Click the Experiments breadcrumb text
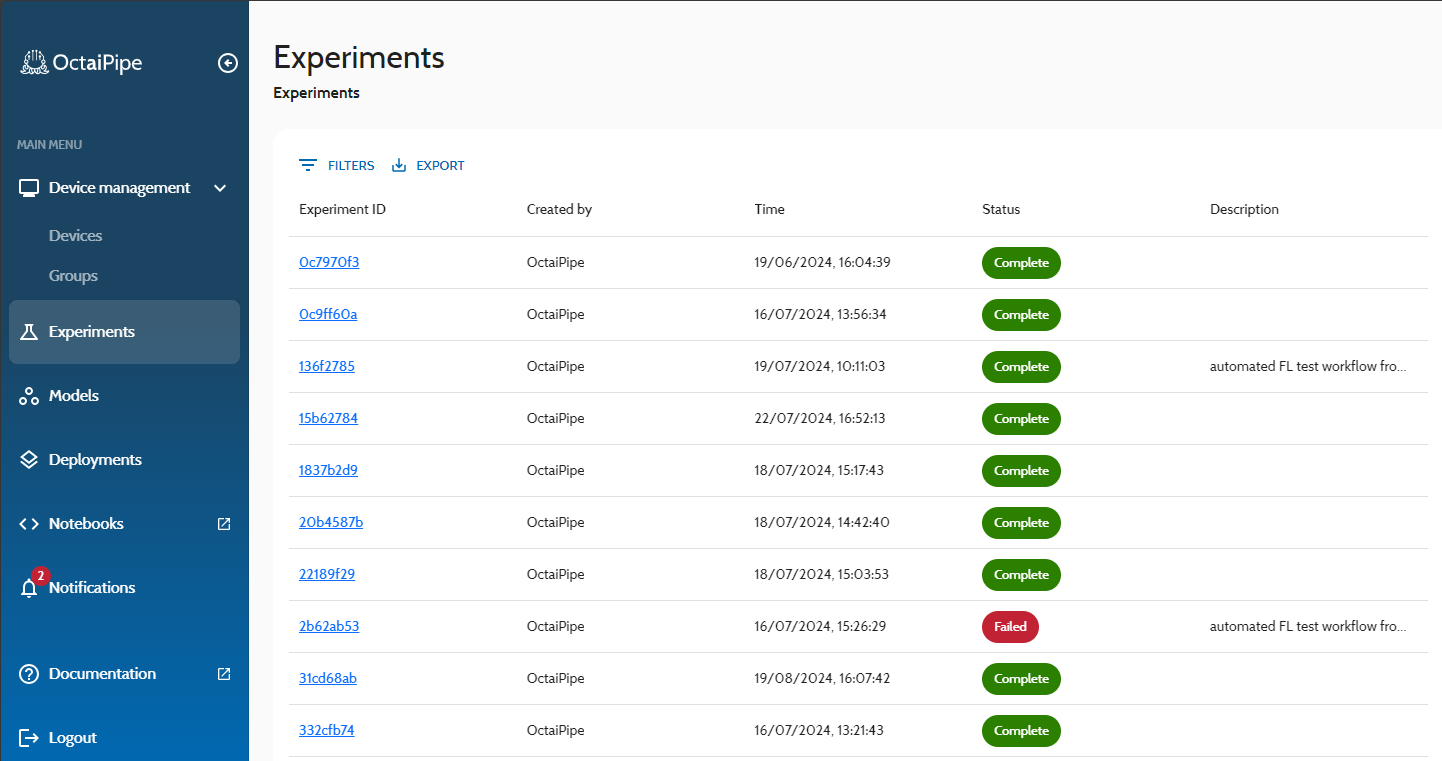1442x761 pixels. tap(316, 93)
